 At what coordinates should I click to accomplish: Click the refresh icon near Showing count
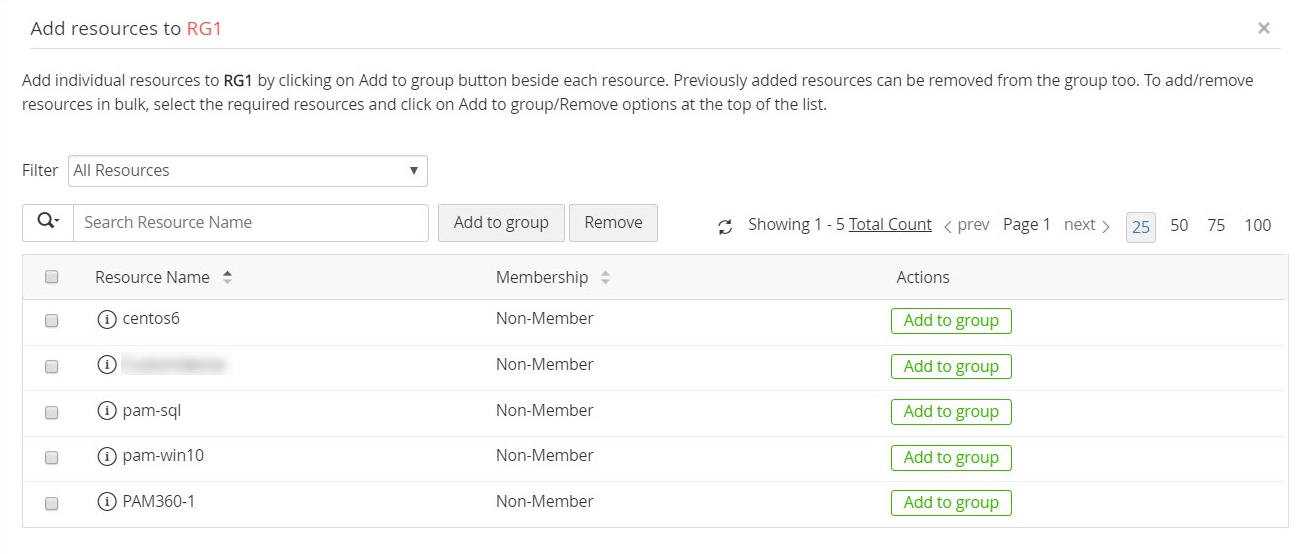[x=726, y=227]
